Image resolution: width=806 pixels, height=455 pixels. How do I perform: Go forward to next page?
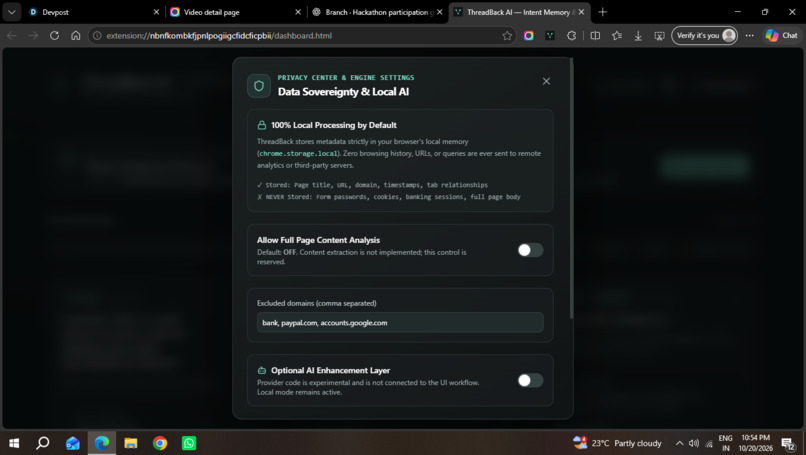[33, 35]
